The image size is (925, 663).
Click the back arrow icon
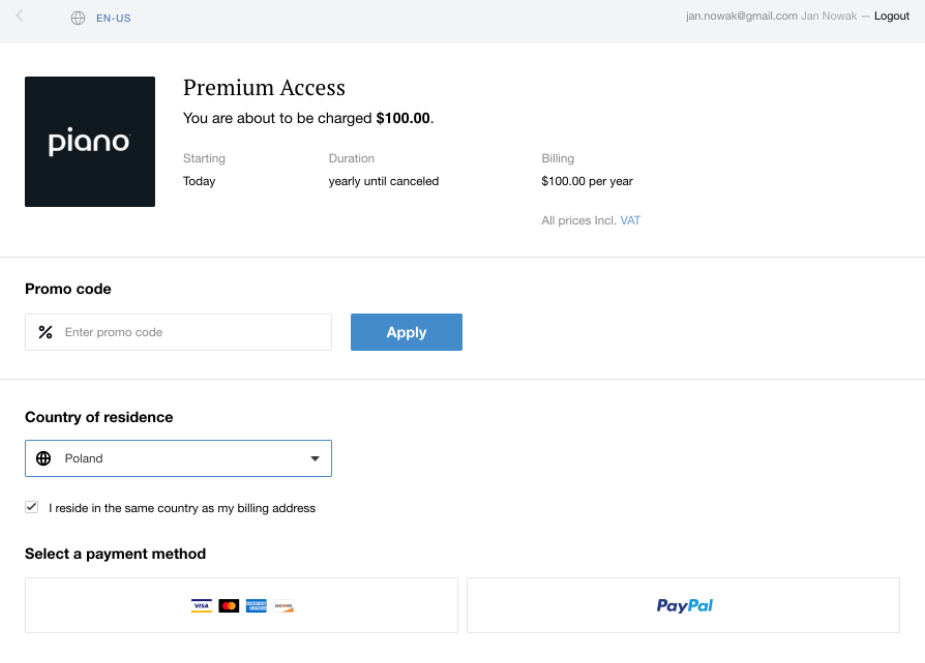(x=19, y=16)
